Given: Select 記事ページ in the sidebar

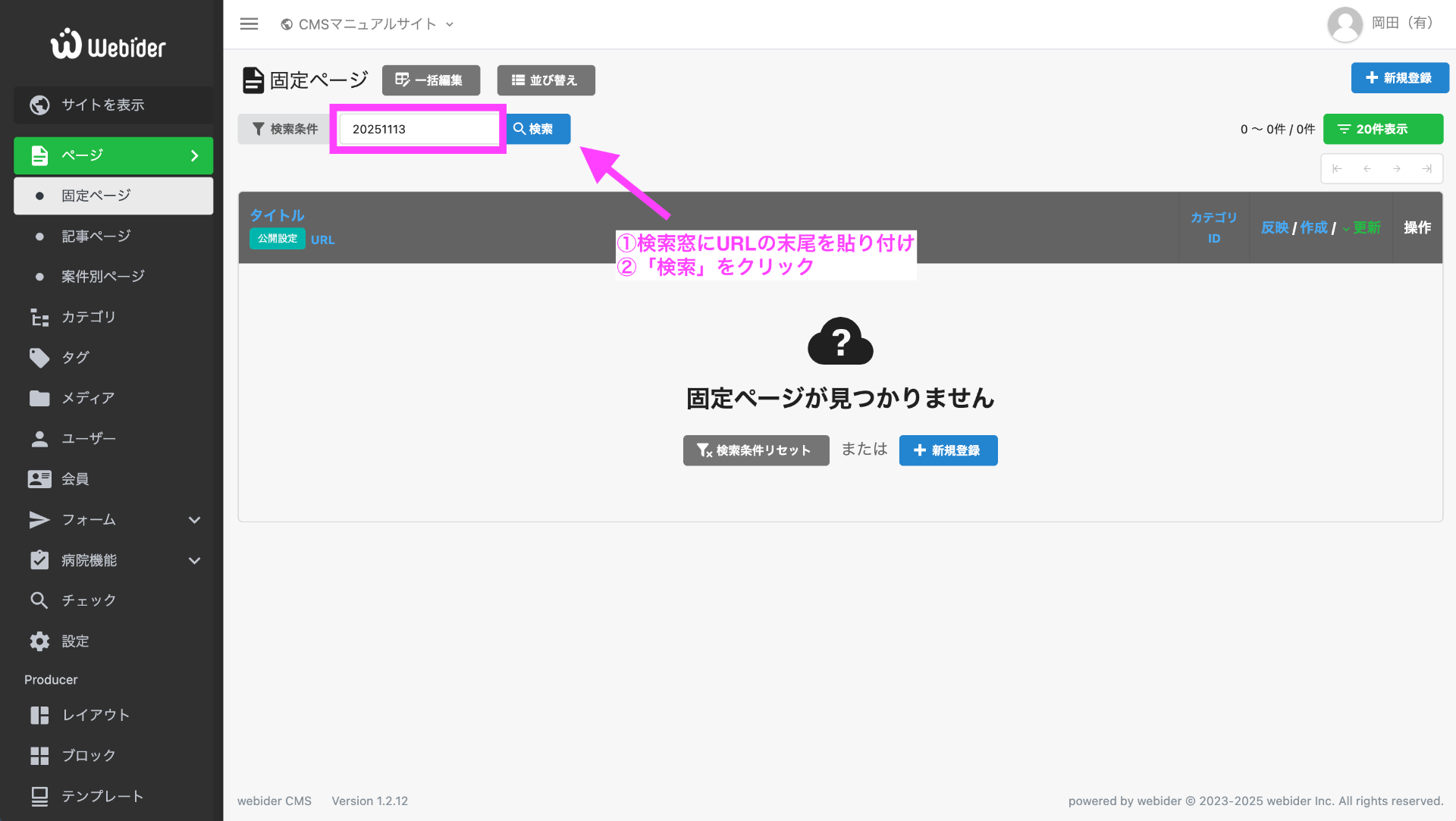Looking at the screenshot, I should coord(96,237).
